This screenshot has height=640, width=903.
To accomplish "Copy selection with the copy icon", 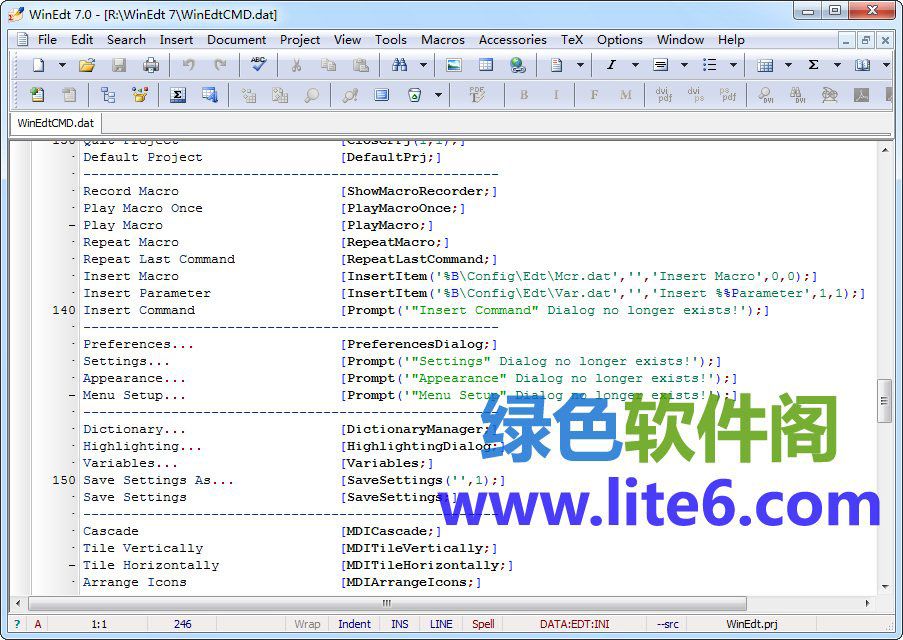I will click(328, 65).
